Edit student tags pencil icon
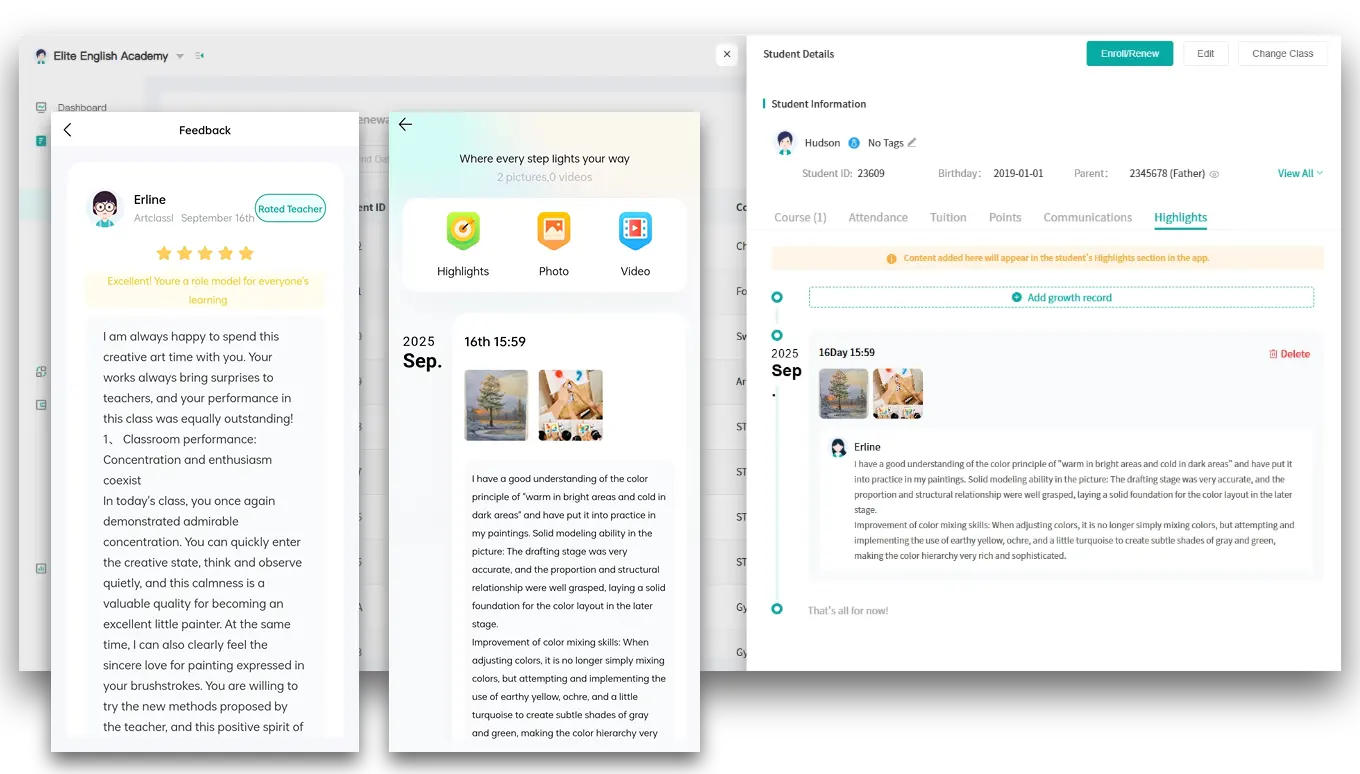Image resolution: width=1360 pixels, height=774 pixels. pyautogui.click(x=912, y=143)
